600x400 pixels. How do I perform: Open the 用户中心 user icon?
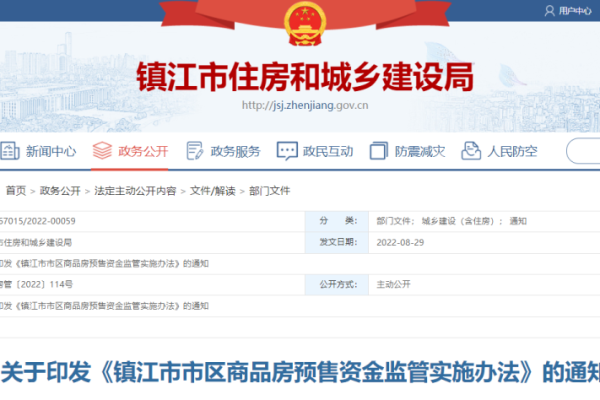pyautogui.click(x=549, y=11)
